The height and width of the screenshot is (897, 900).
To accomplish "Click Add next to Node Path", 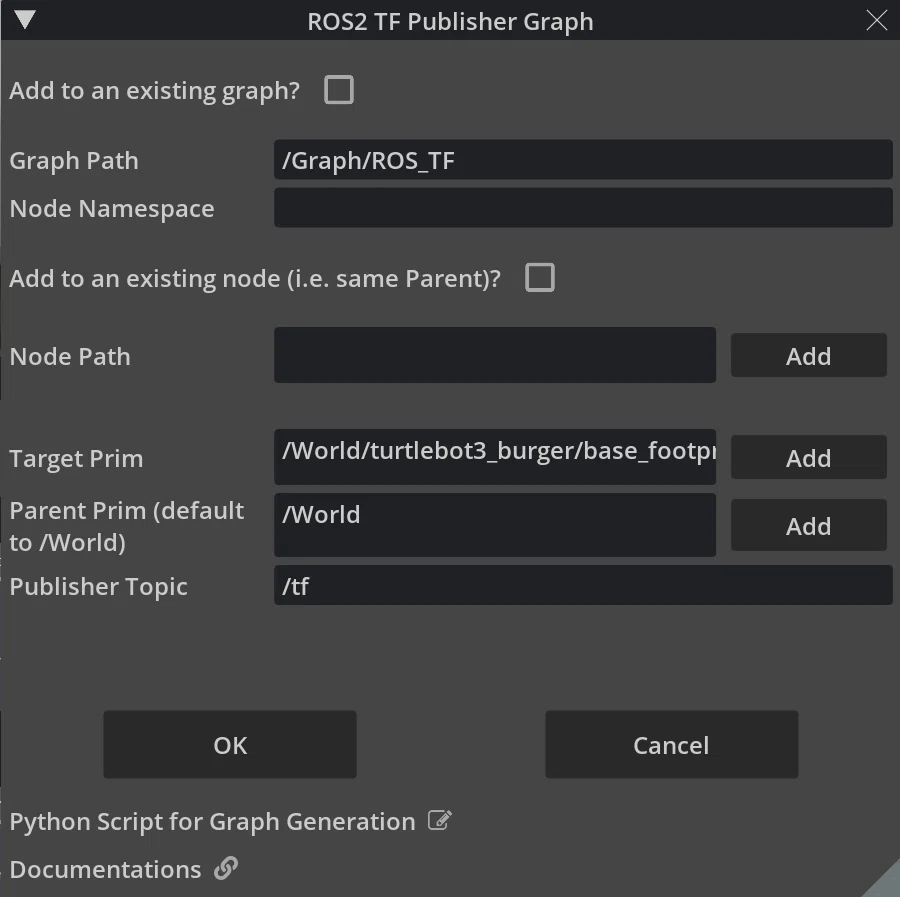I will 808,355.
